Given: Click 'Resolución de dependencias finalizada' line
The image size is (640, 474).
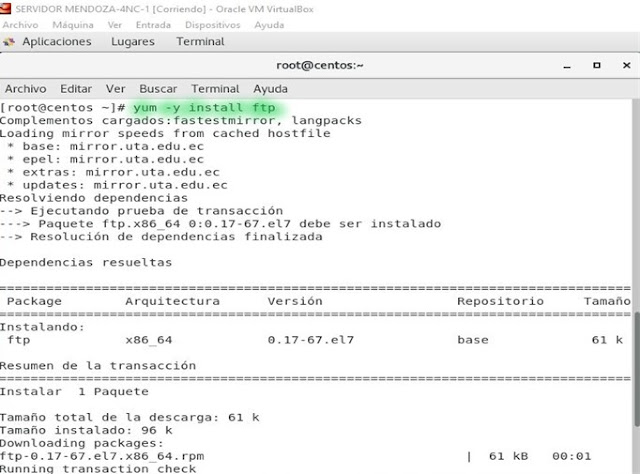Looking at the screenshot, I should point(161,237).
